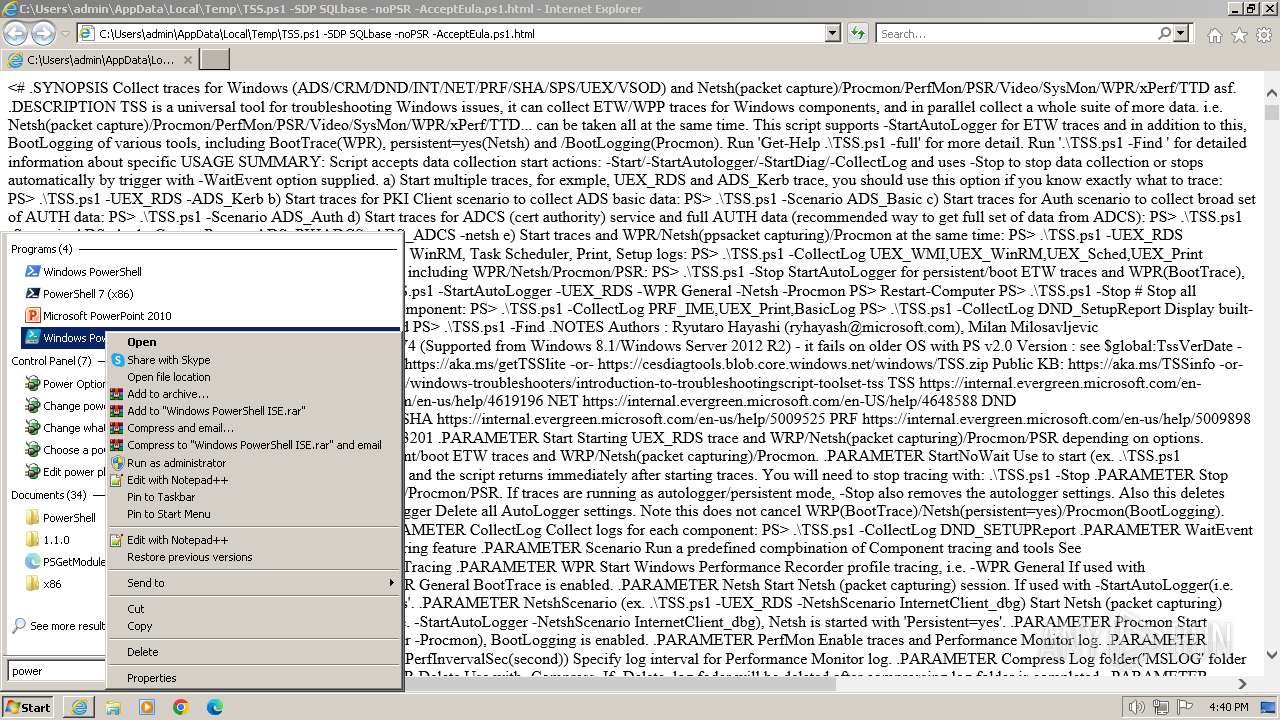1280x720 pixels.
Task: Open Edit power plan result
Action: (x=66, y=472)
